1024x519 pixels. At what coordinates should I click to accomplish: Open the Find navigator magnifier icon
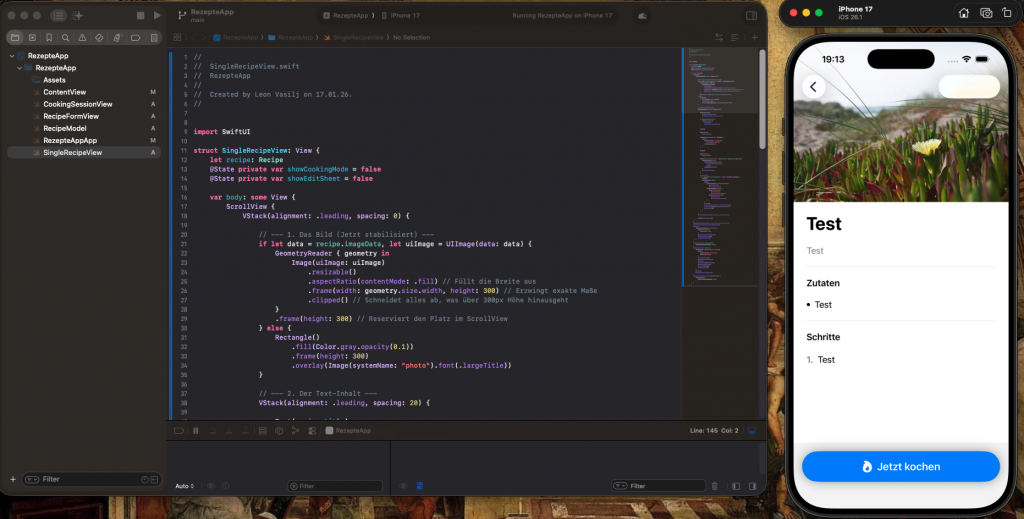pyautogui.click(x=65, y=37)
